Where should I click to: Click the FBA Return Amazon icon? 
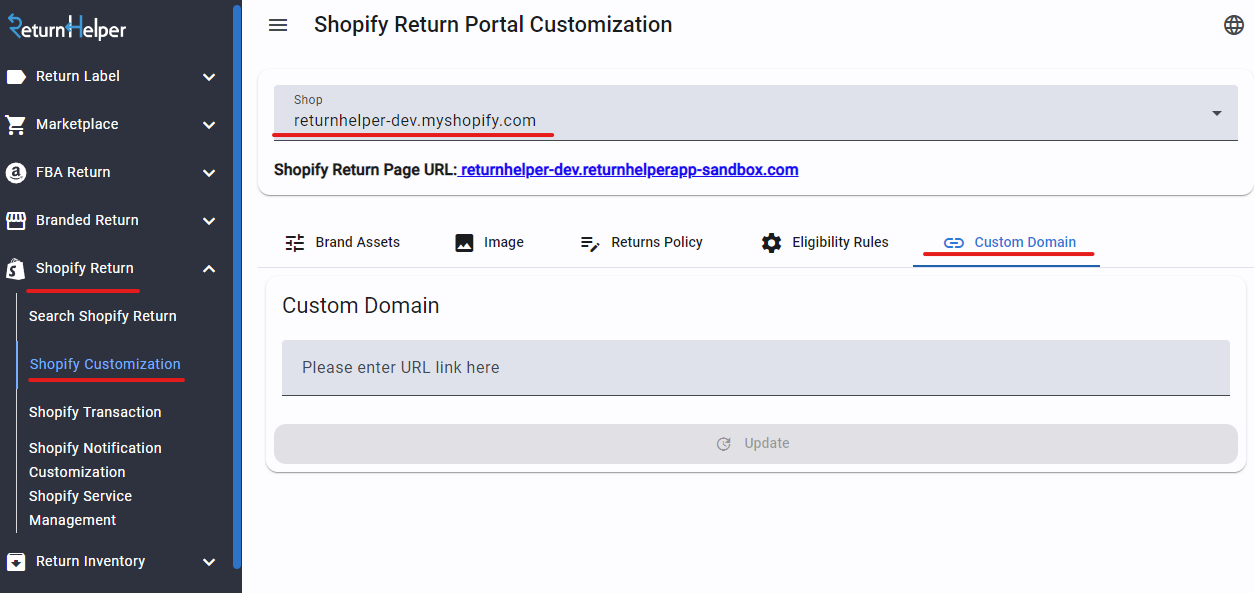(16, 173)
